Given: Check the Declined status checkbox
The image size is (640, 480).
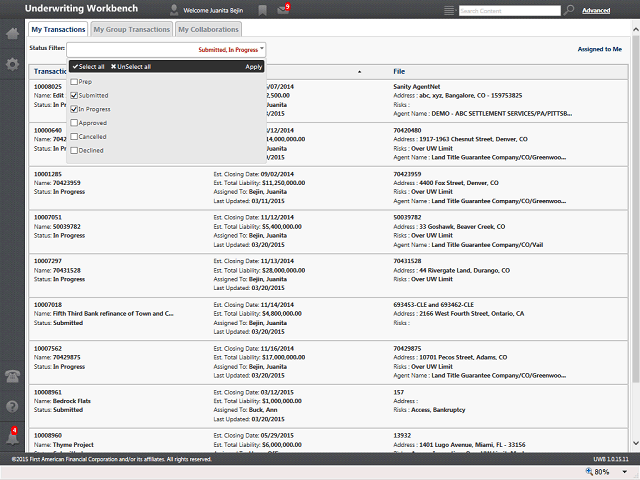Looking at the screenshot, I should point(74,150).
